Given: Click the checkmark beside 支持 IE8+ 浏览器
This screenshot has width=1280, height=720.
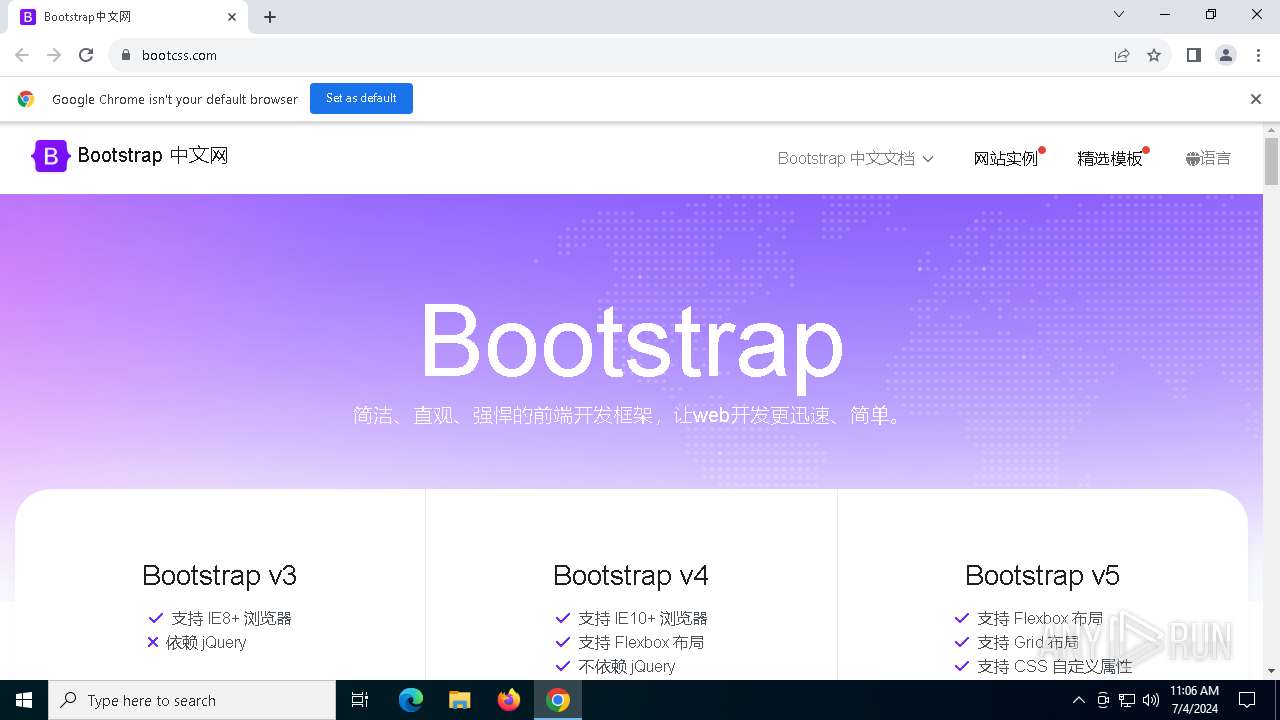Looking at the screenshot, I should pyautogui.click(x=155, y=618).
